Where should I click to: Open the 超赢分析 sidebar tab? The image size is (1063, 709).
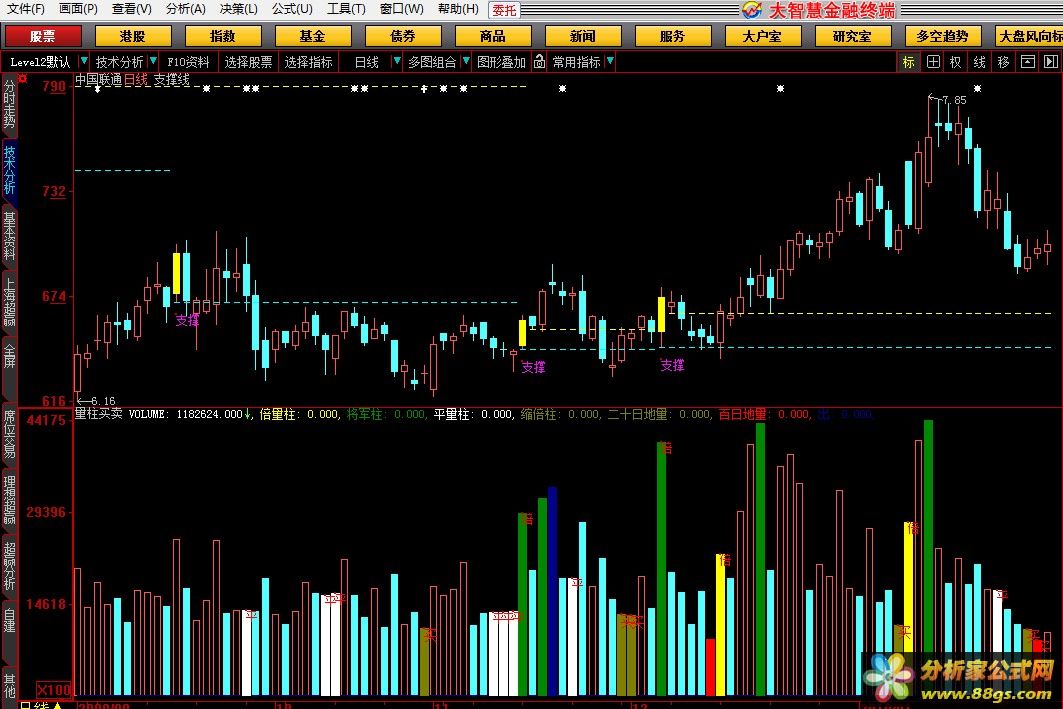9,566
